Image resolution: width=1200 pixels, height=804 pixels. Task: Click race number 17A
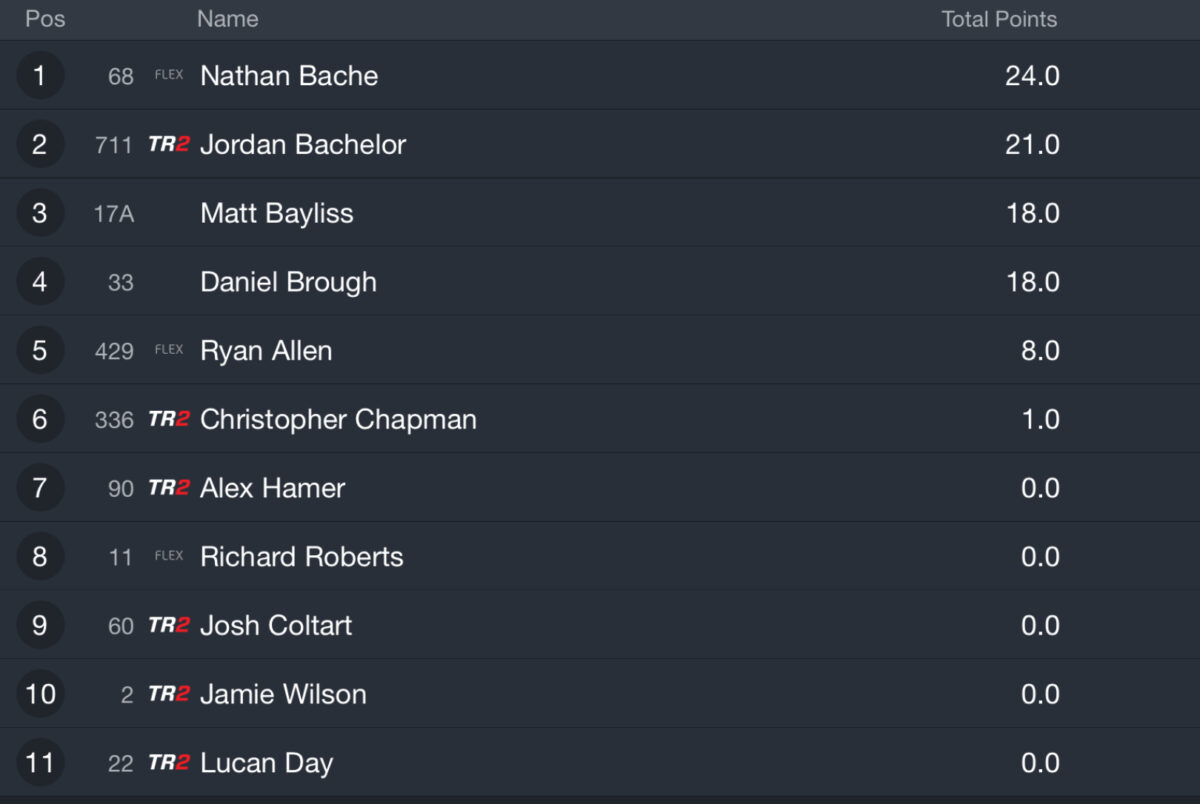pos(113,213)
